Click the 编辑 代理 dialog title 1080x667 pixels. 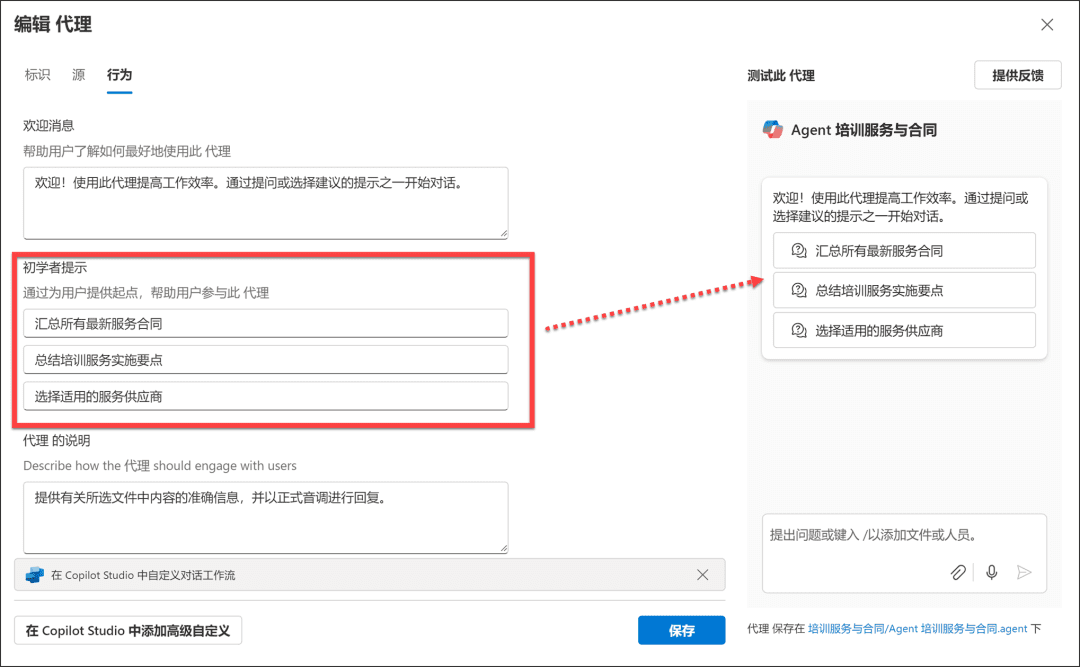pyautogui.click(x=53, y=24)
